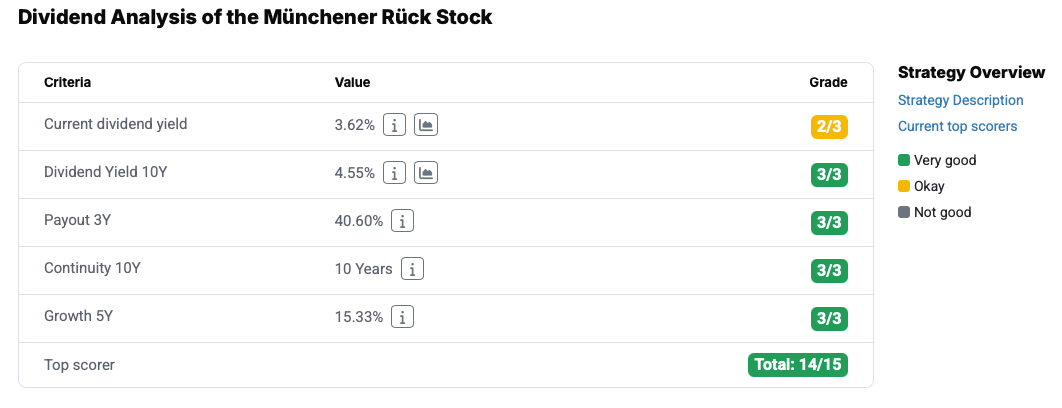Click the gray Not good legend swatch
Viewport: 1062px width, 408px height.
(x=904, y=212)
